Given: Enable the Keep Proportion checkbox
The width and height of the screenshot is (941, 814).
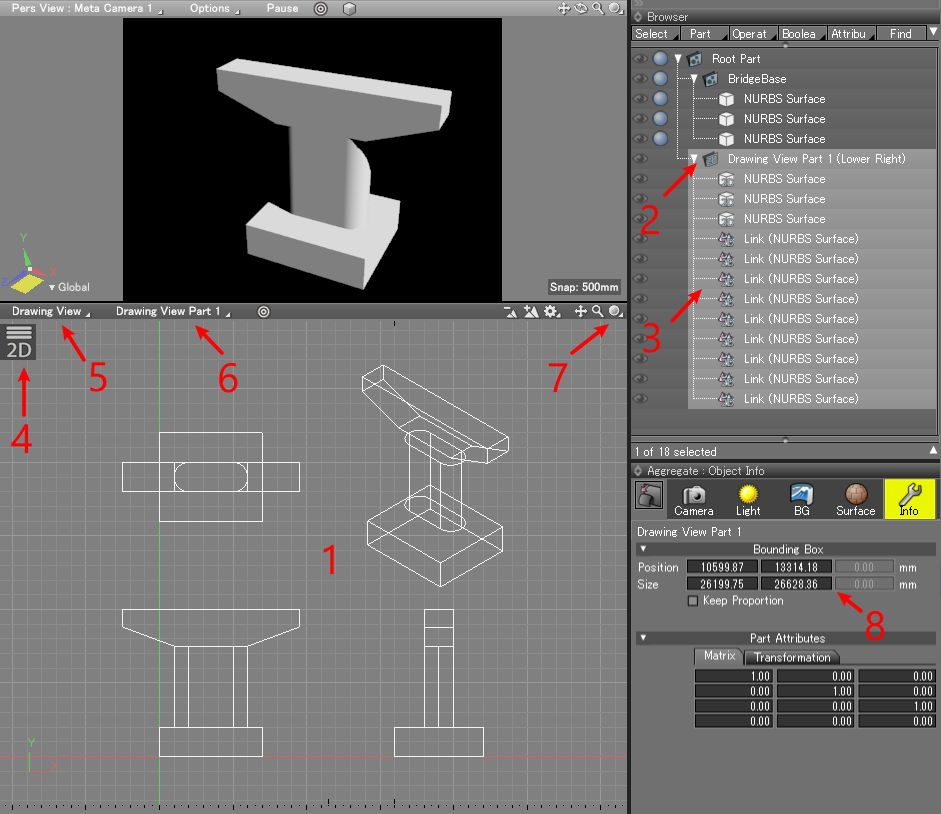Looking at the screenshot, I should click(x=693, y=601).
